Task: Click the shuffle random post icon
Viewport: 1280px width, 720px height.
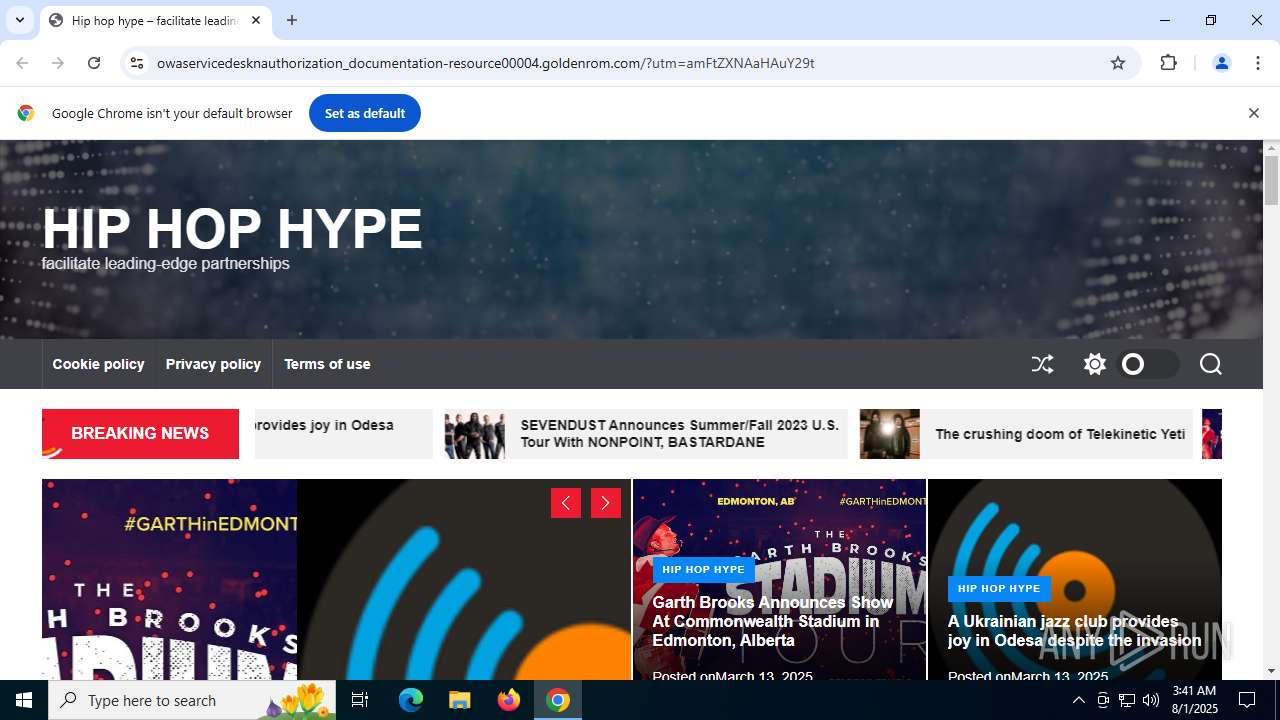Action: tap(1042, 364)
